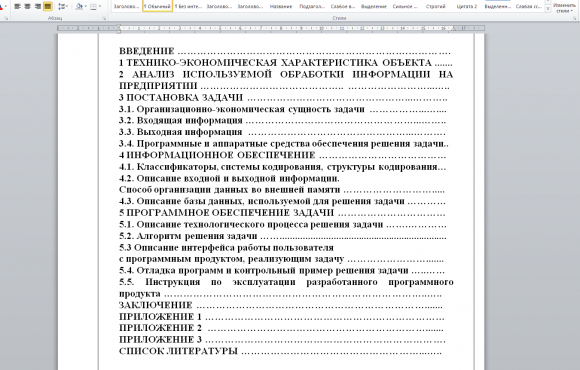Apply the Без интервала style

click(x=188, y=6)
